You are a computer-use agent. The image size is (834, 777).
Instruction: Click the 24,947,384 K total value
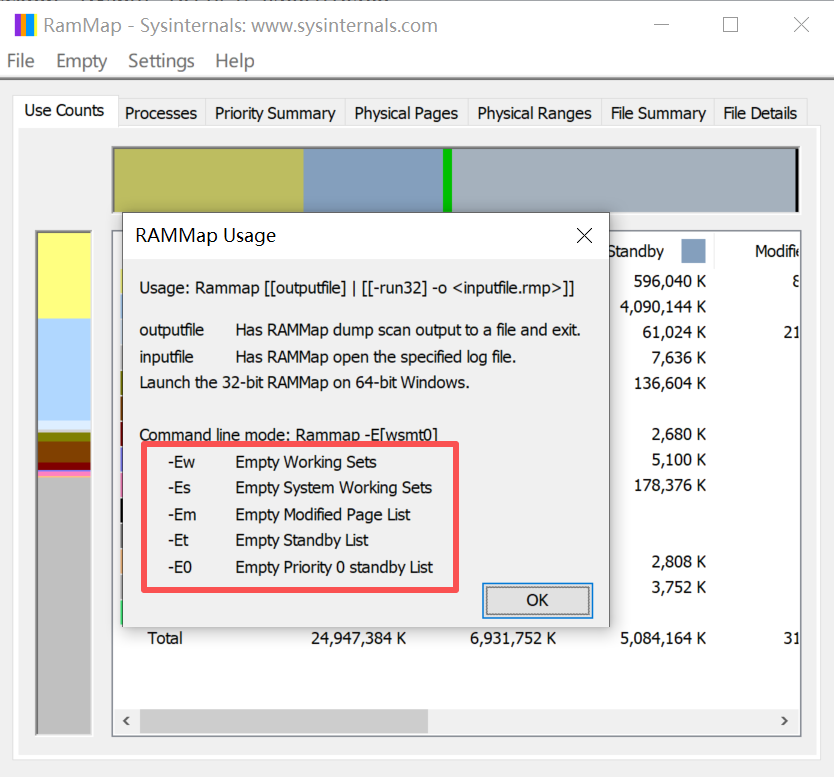[358, 638]
